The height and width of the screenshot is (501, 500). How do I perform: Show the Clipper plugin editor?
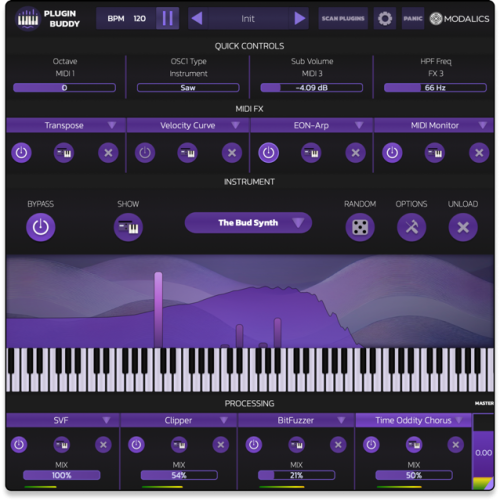[x=179, y=445]
